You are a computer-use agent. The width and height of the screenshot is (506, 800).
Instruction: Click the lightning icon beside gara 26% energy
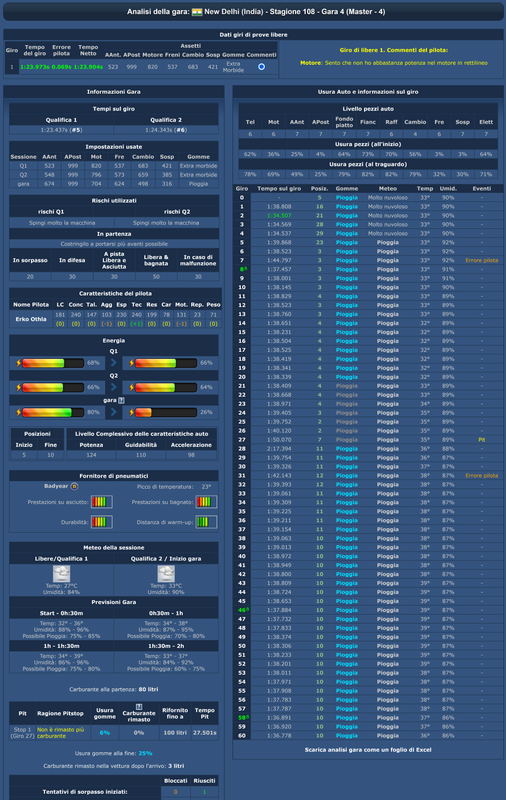coord(132,412)
